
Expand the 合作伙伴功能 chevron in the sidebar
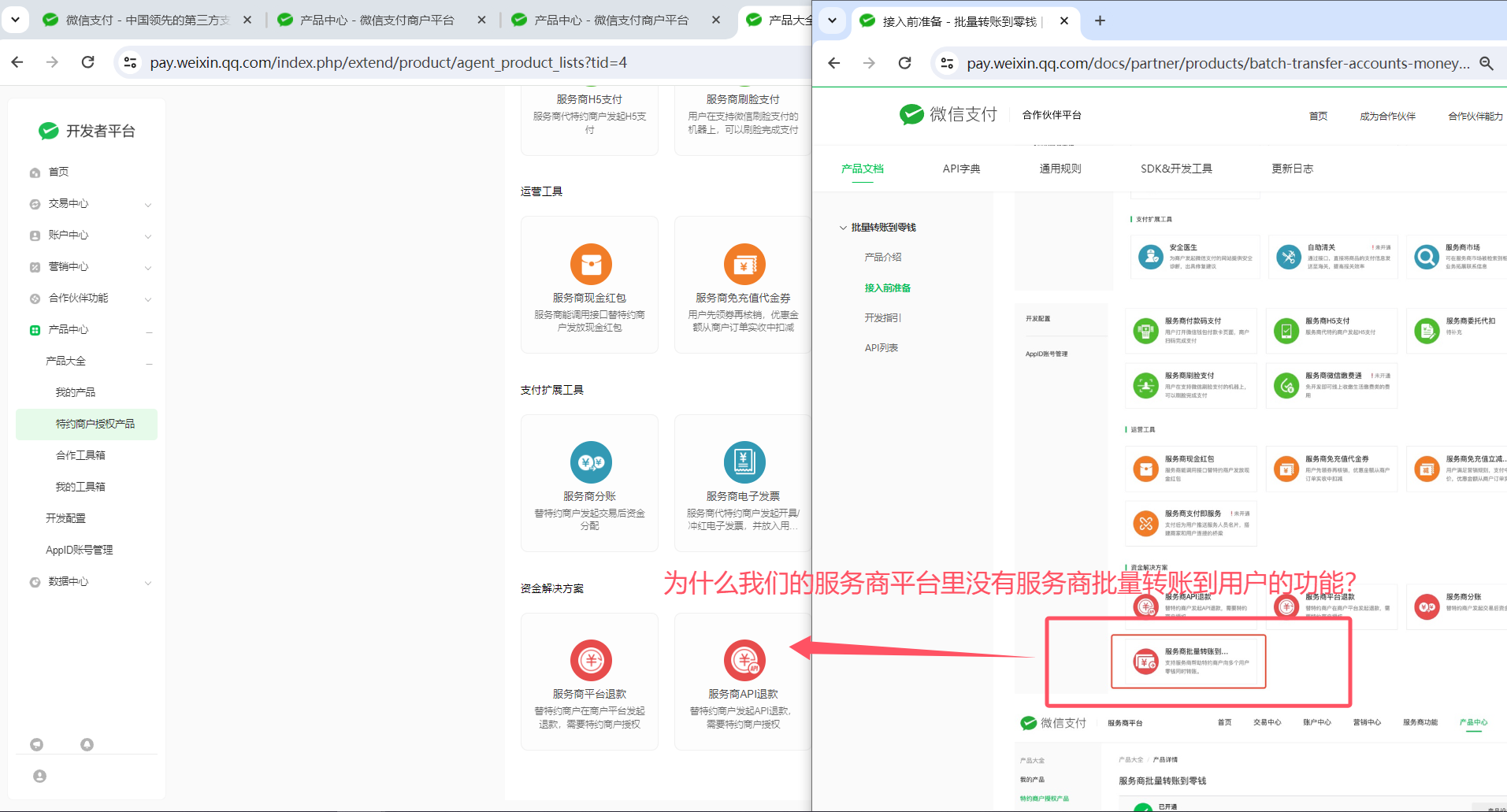[148, 299]
